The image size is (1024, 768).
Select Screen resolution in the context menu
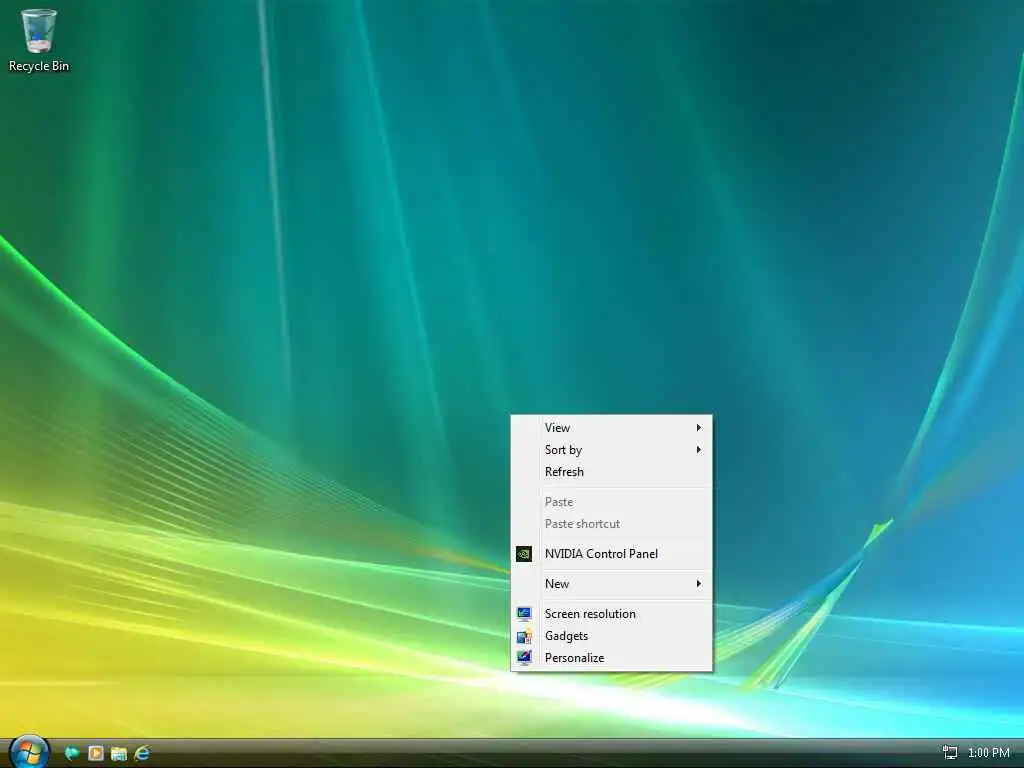(611, 614)
